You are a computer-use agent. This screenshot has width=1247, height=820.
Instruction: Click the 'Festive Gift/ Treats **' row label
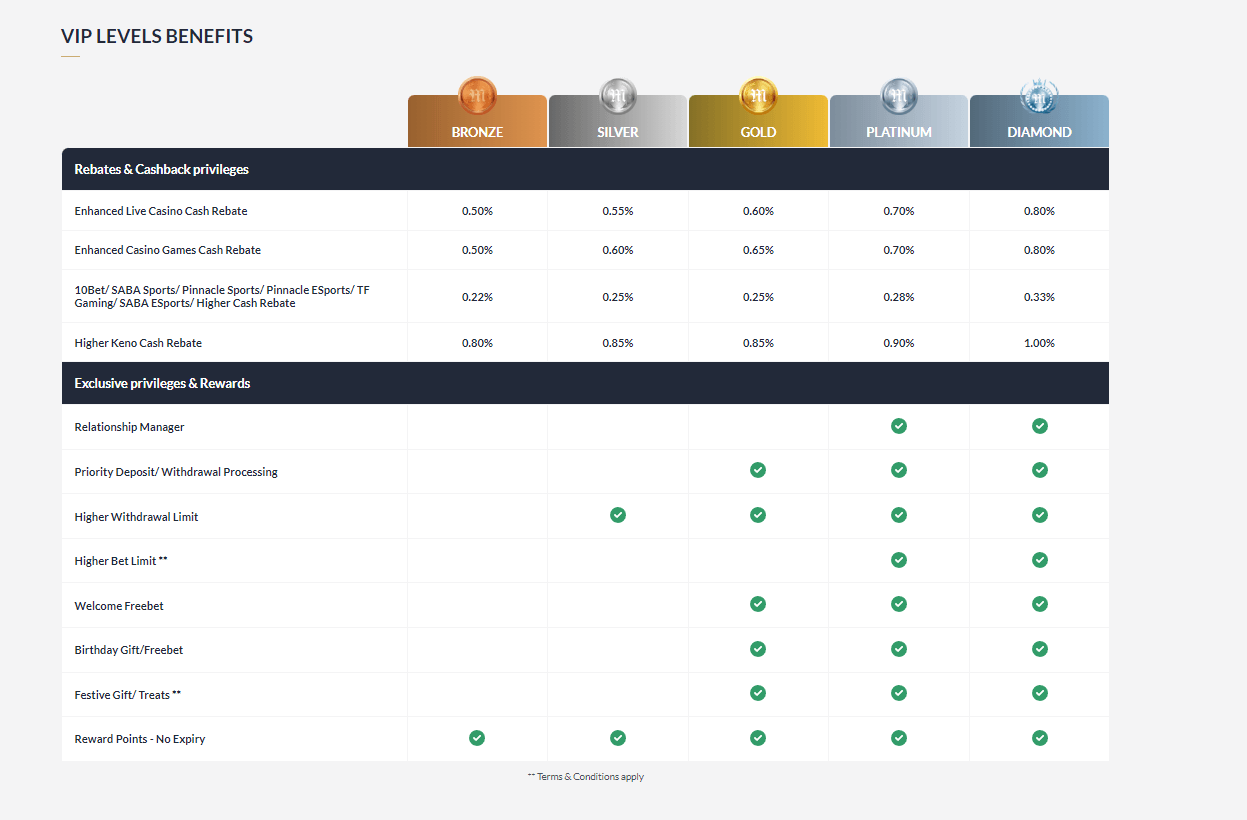tap(128, 695)
